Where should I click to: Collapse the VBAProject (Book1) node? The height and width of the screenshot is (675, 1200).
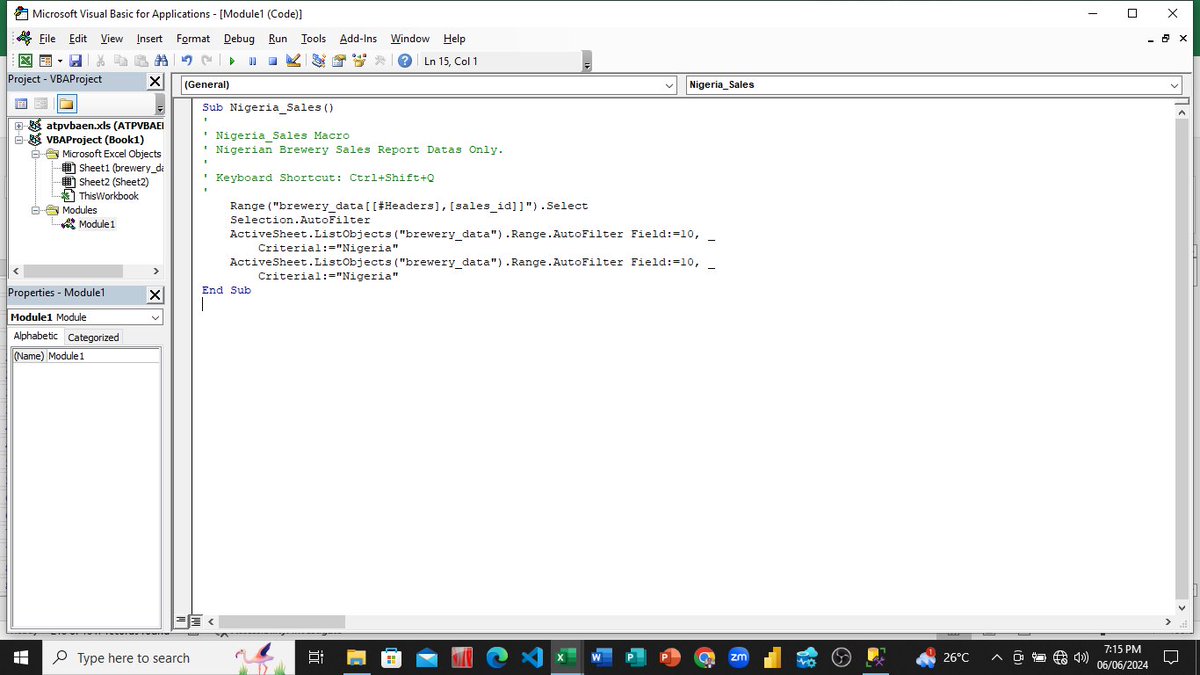(21, 140)
